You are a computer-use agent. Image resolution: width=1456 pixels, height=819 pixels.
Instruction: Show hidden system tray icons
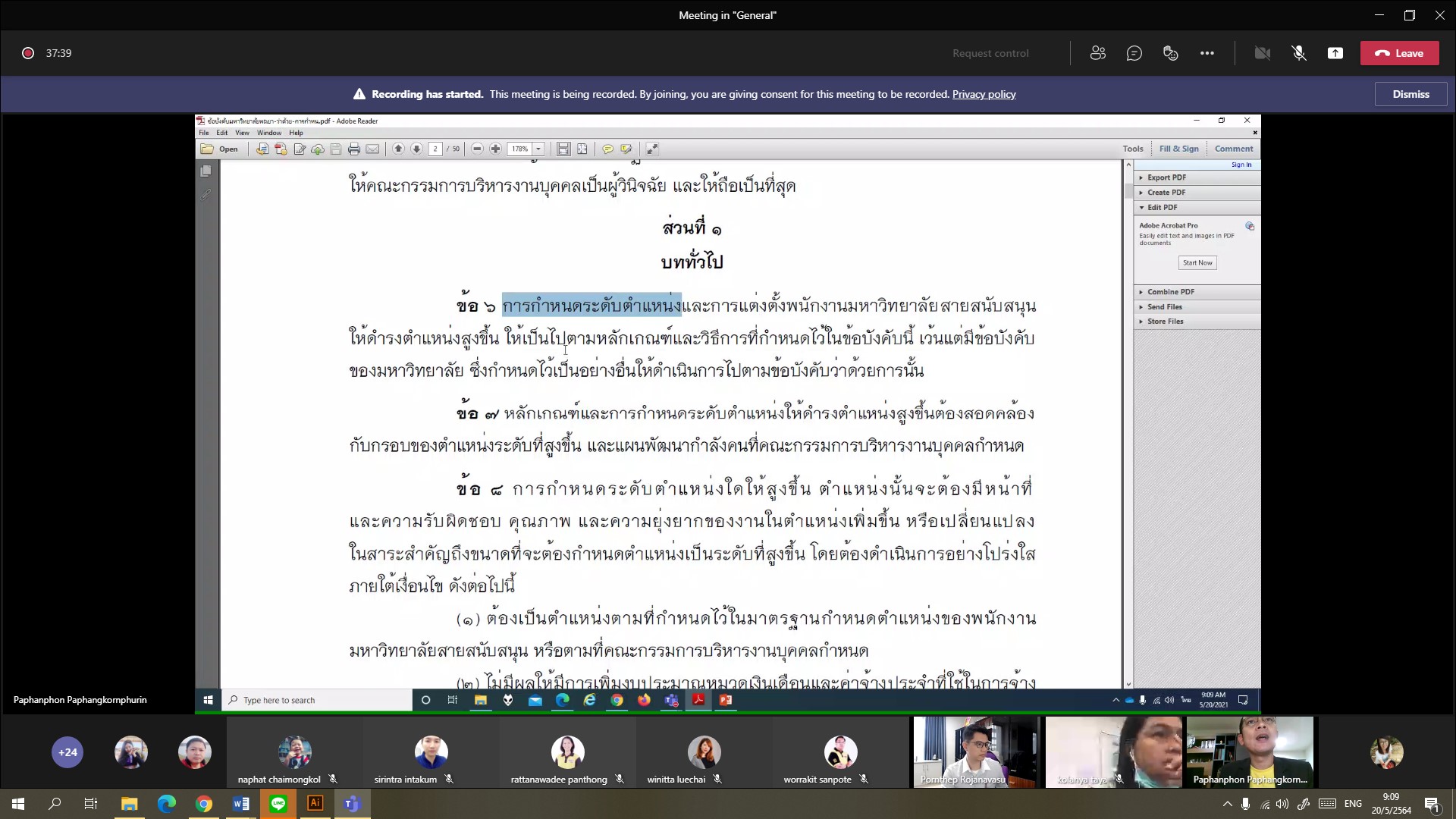click(1227, 804)
